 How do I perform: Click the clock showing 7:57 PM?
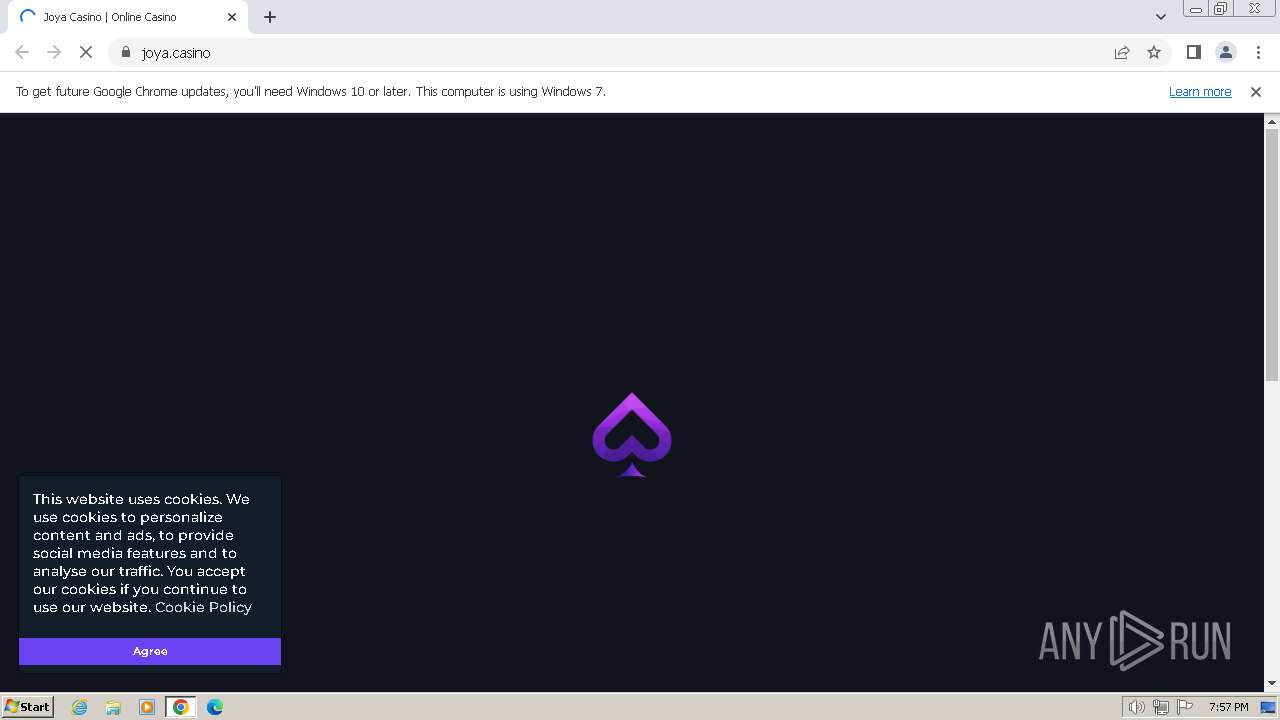point(1228,707)
